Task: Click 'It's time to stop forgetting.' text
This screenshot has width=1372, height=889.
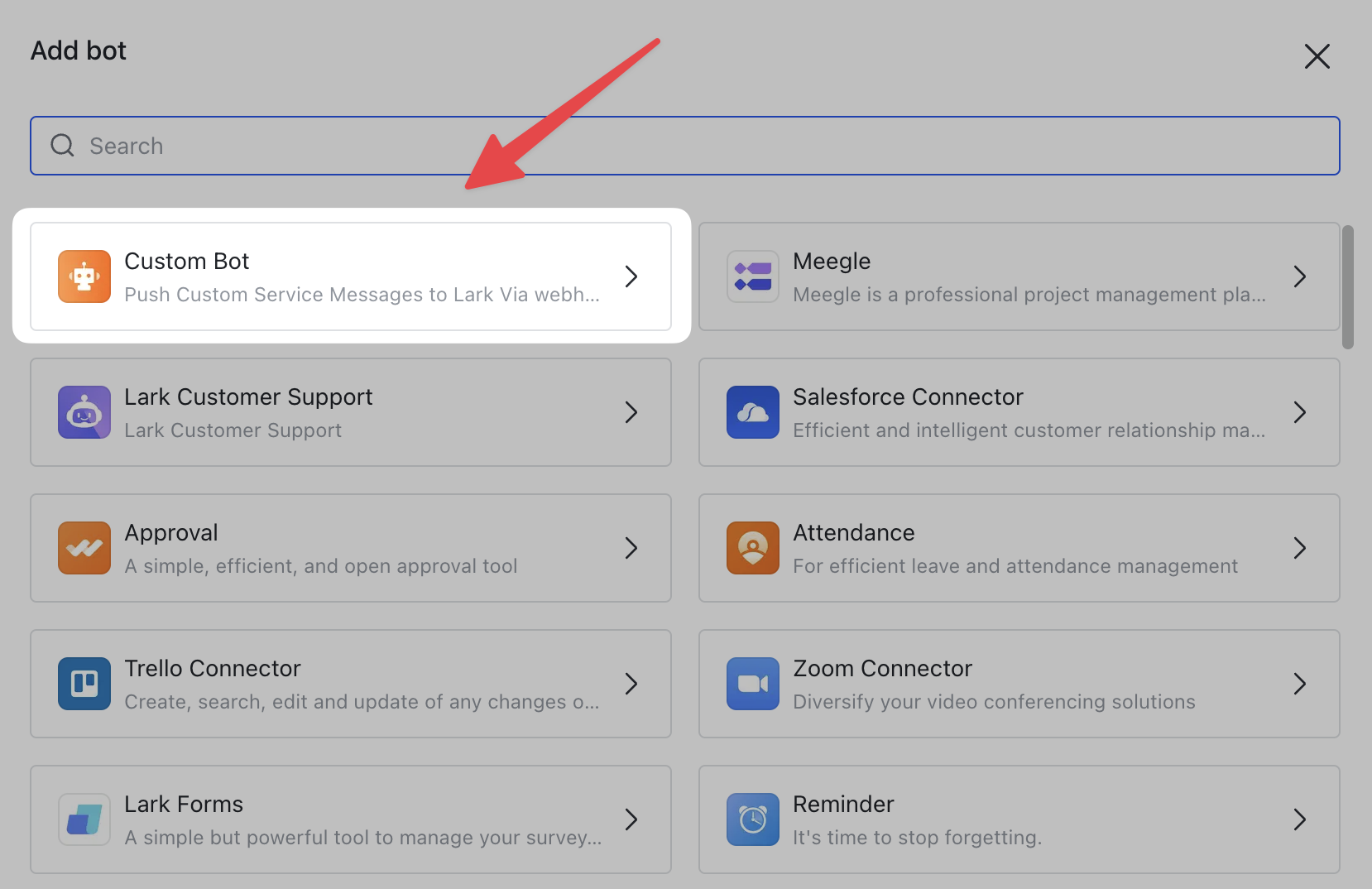Action: tap(917, 838)
